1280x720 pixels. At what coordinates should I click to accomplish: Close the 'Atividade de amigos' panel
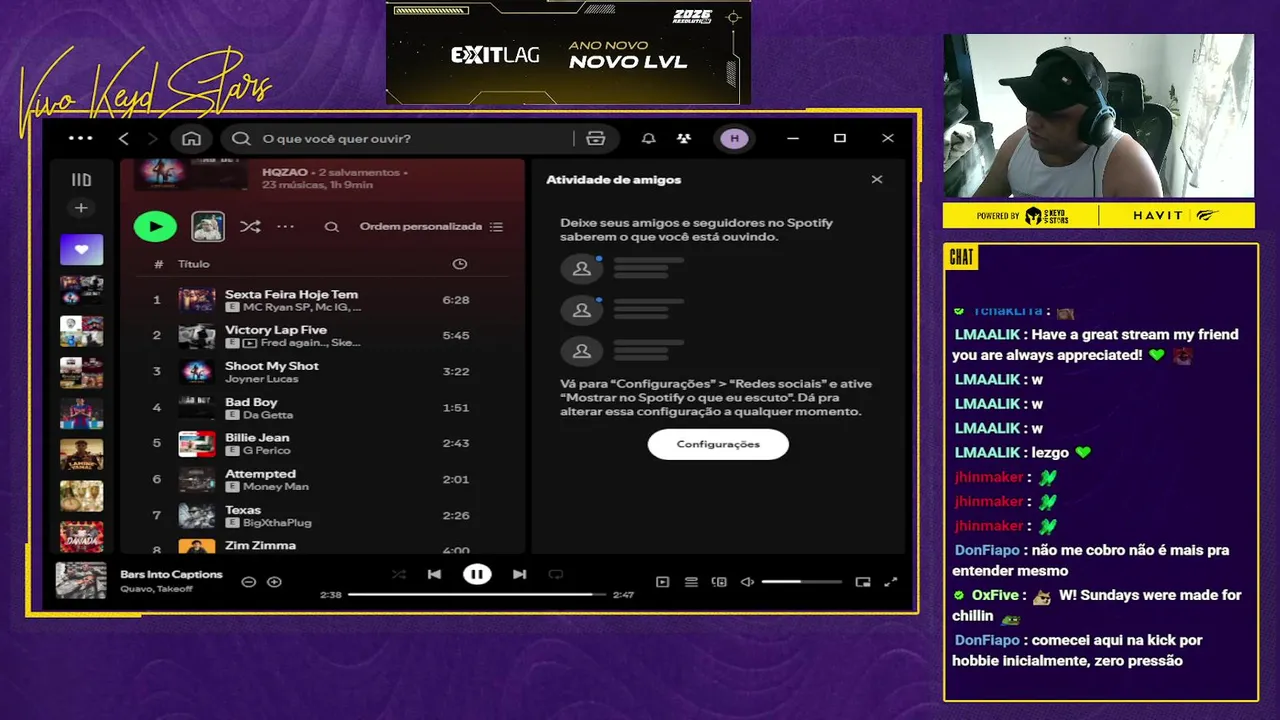coord(877,180)
